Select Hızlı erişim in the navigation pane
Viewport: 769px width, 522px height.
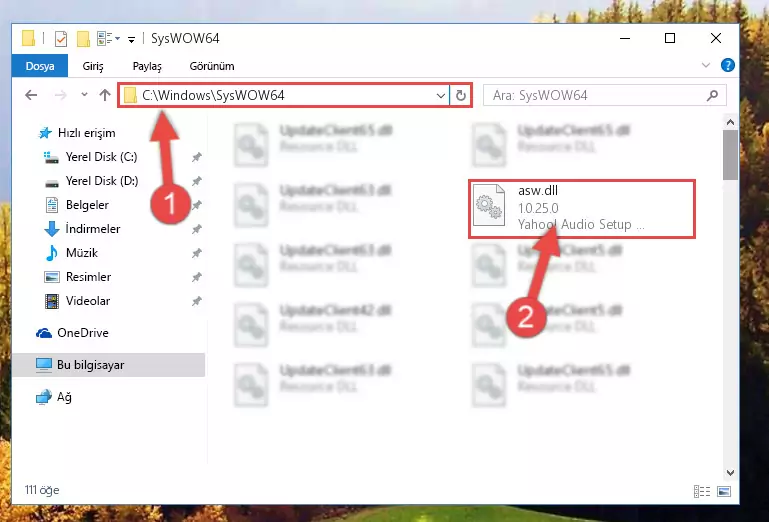tap(77, 133)
